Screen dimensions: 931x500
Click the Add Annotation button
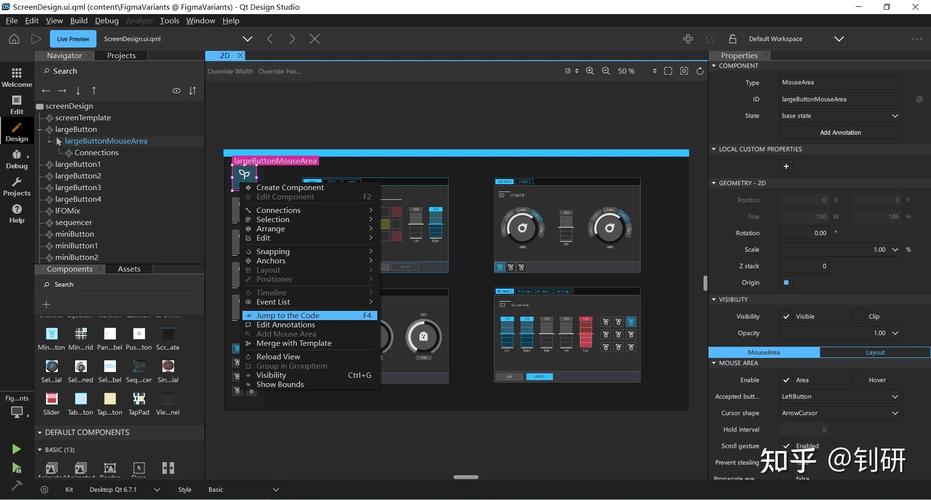[840, 132]
